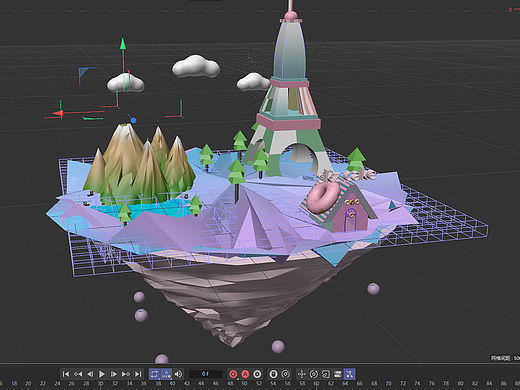Select the pink donut on the house
The image size is (520, 390).
[323, 197]
